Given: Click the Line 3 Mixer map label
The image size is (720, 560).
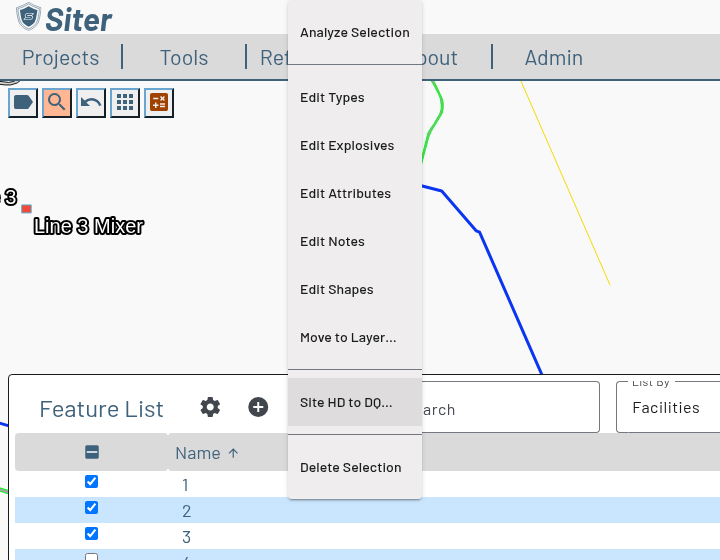Looking at the screenshot, I should [x=89, y=226].
